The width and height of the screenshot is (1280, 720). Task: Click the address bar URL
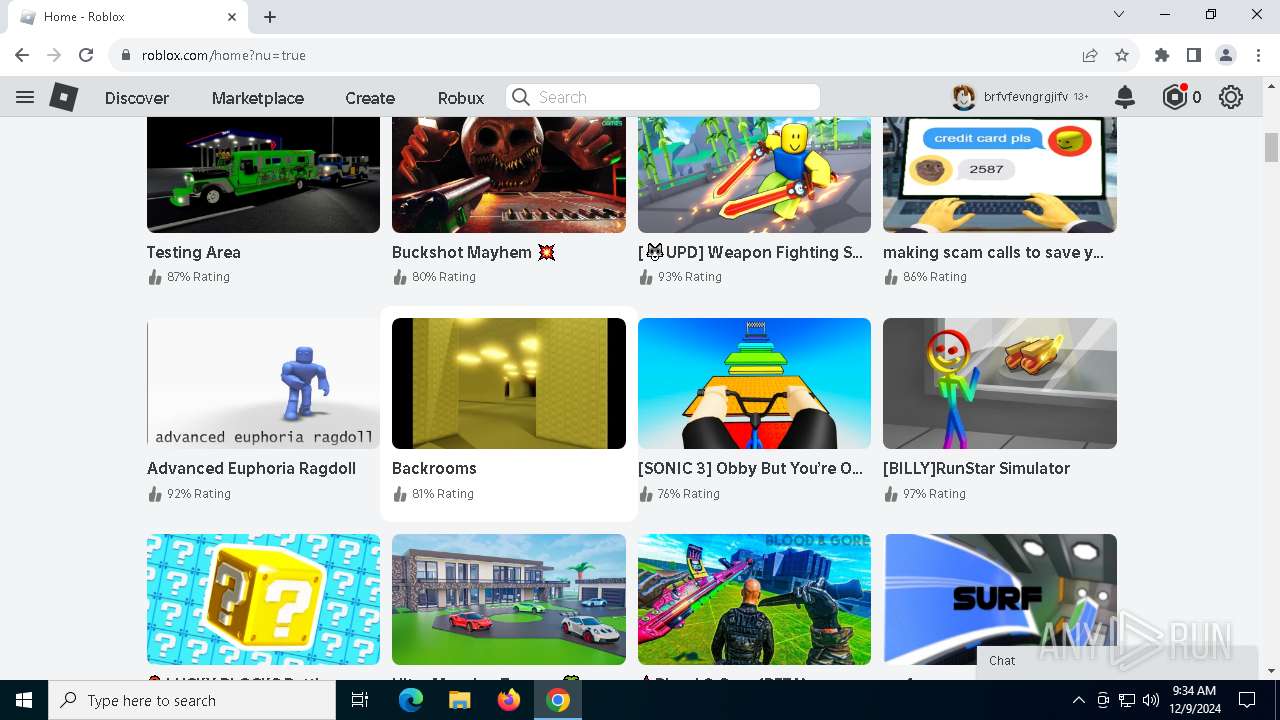coord(224,55)
